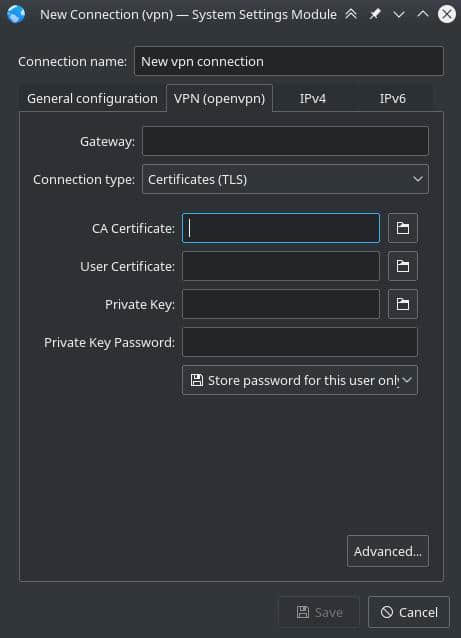Click the Private Key path field

(281, 304)
